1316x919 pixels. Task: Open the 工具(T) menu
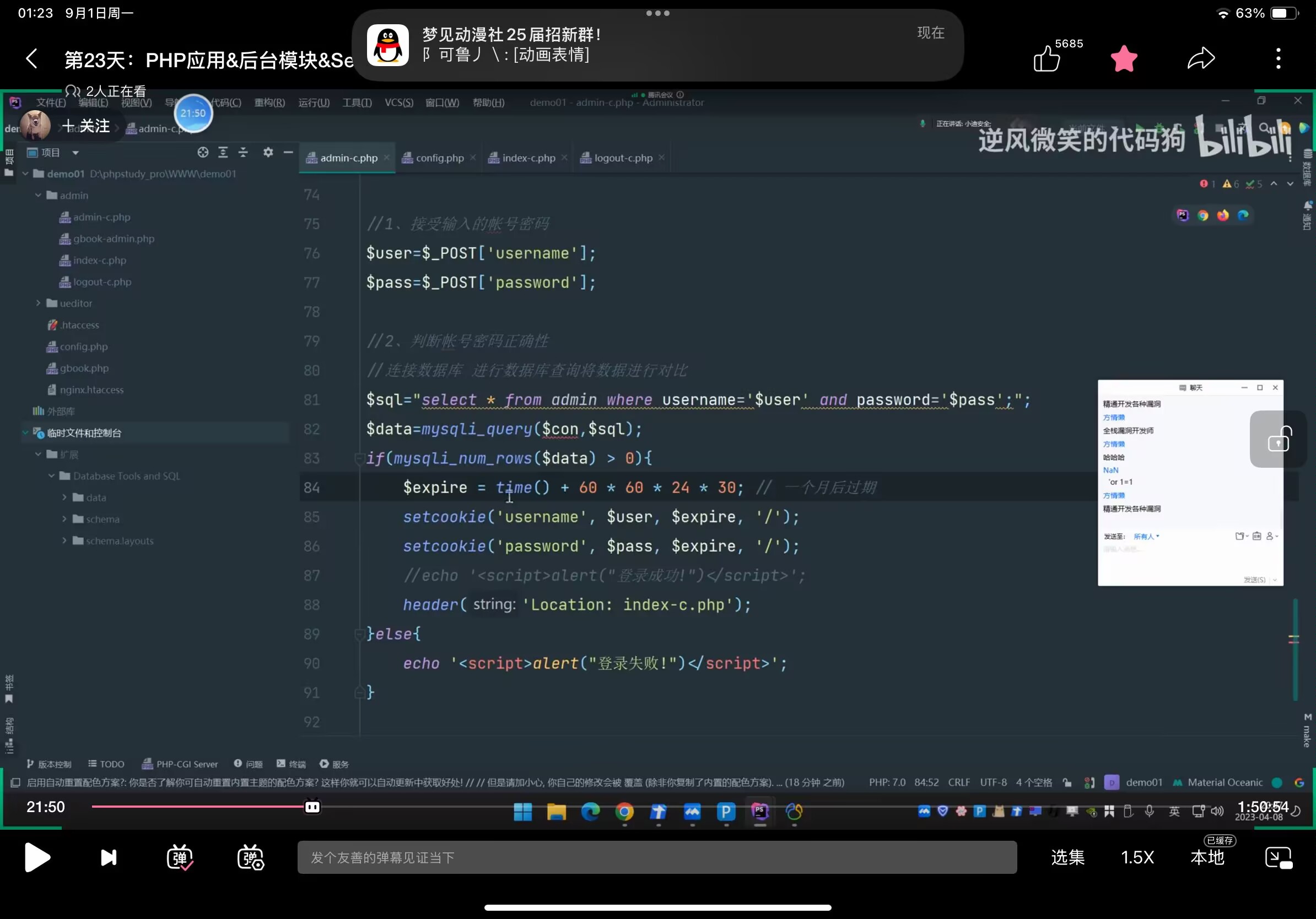pyautogui.click(x=357, y=102)
